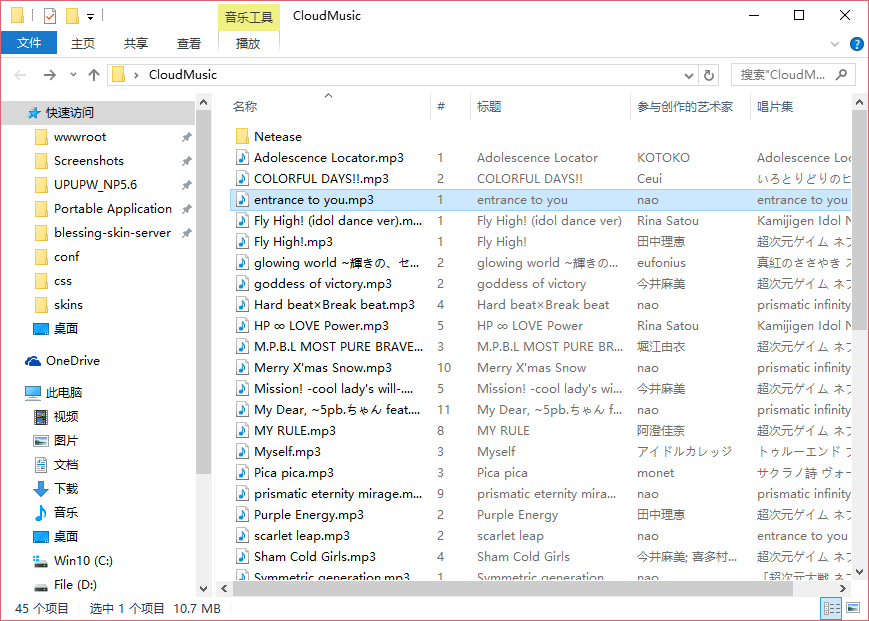
Task: Open the Customize Quick Access Toolbar dropdown
Action: click(x=90, y=17)
